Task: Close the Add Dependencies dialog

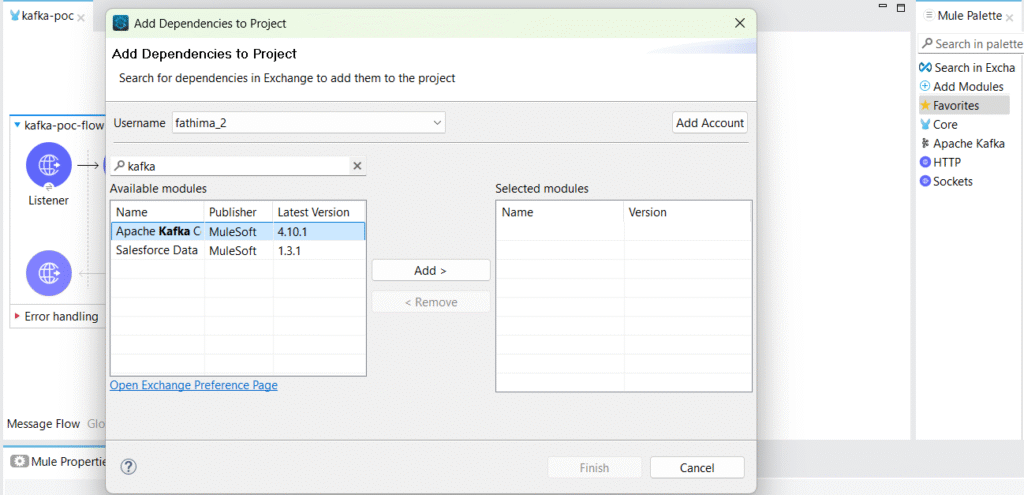Action: pyautogui.click(x=740, y=24)
